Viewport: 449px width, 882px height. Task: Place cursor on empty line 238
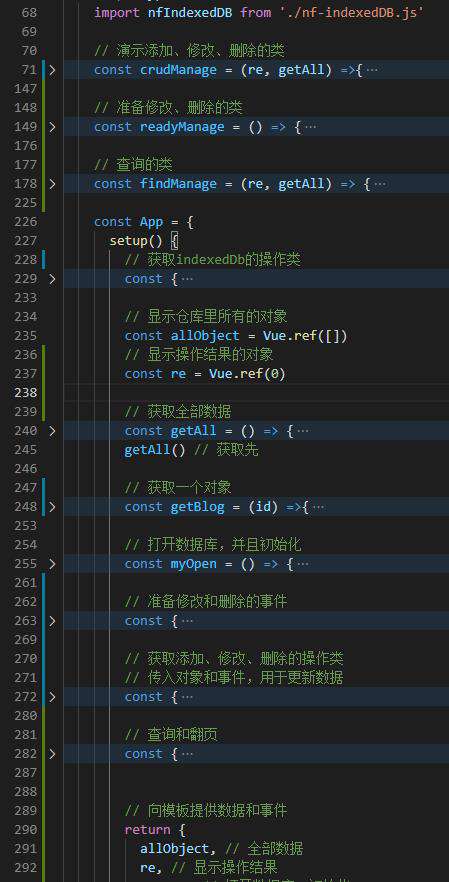point(256,393)
